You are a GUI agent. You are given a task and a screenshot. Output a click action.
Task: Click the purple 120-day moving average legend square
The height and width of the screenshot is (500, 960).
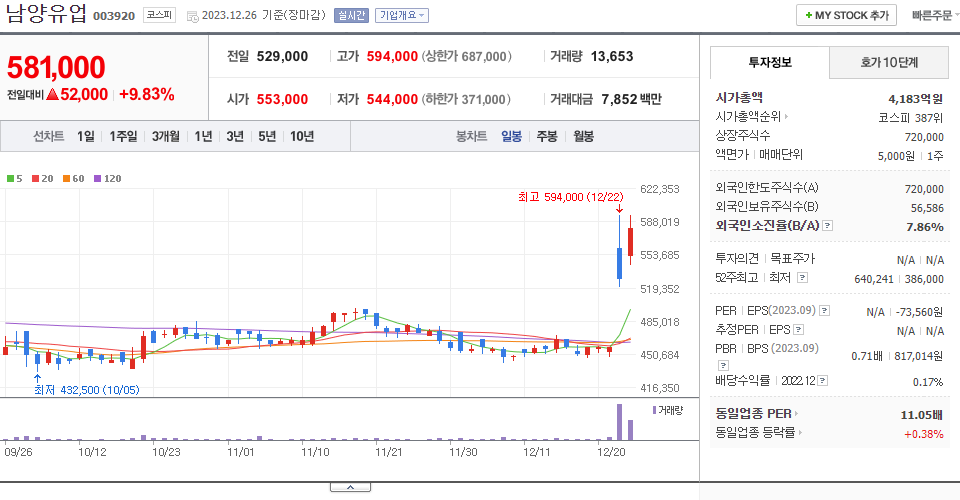[x=97, y=179]
